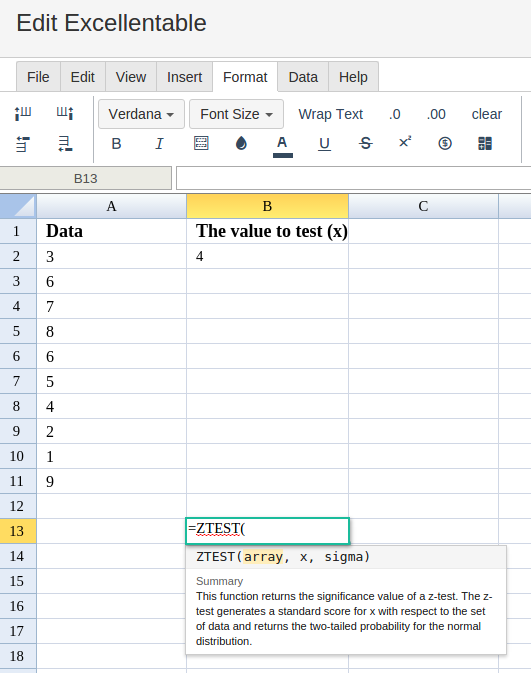
Task: Click the clear formatting button
Action: (x=486, y=114)
